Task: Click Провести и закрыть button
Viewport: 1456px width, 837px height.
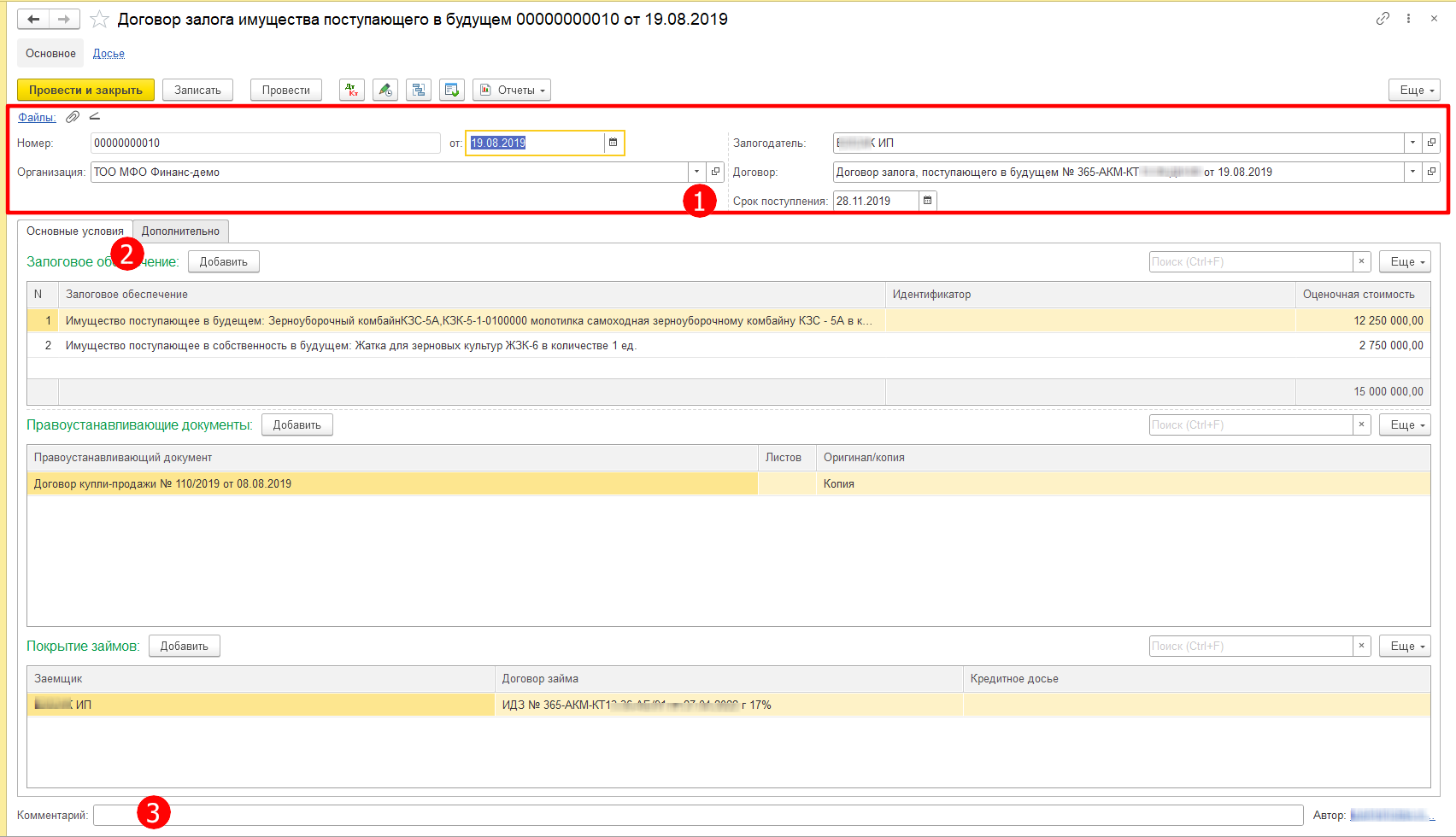Action: [85, 90]
